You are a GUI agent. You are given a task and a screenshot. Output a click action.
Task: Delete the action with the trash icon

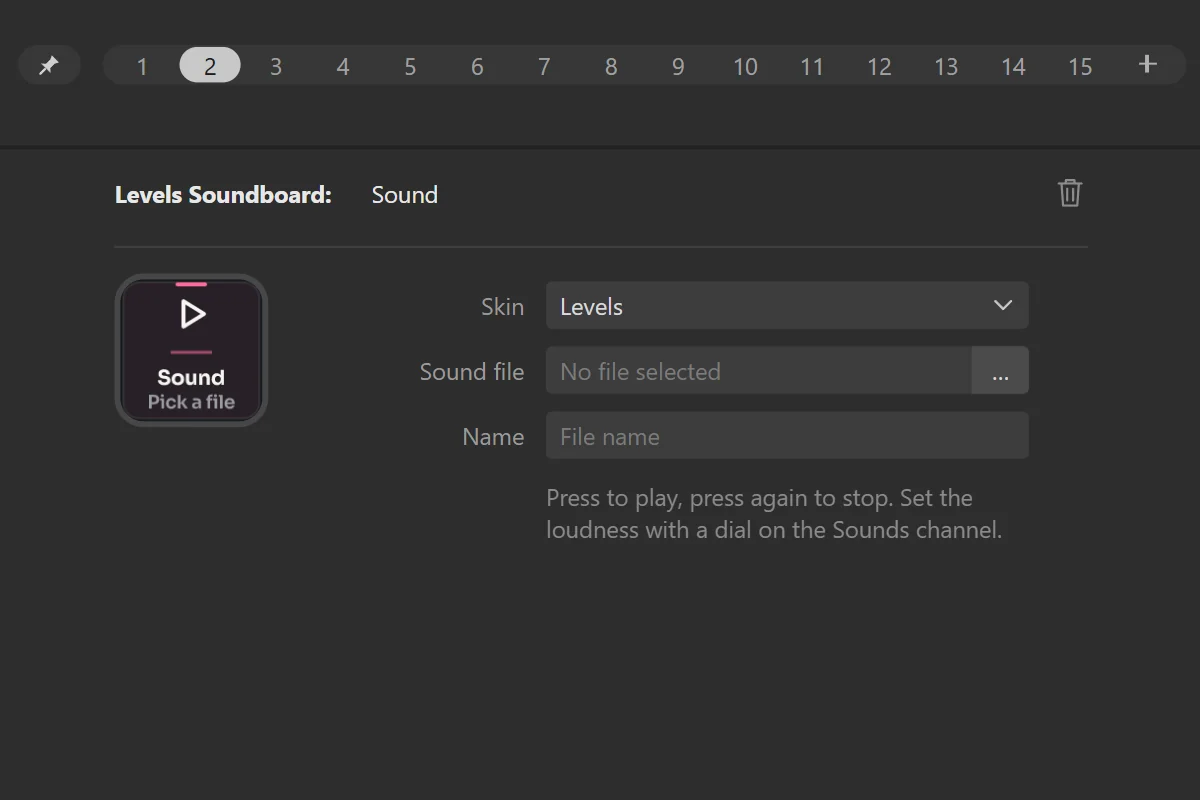(1070, 193)
